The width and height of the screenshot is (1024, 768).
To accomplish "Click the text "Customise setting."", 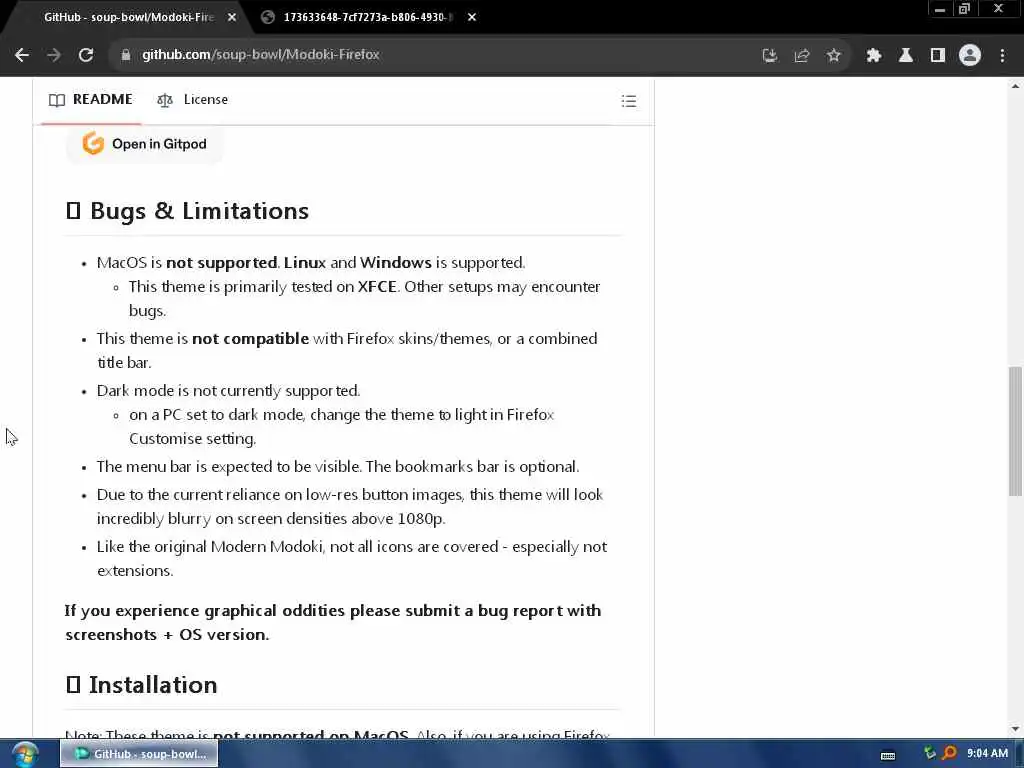I will coord(193,439).
